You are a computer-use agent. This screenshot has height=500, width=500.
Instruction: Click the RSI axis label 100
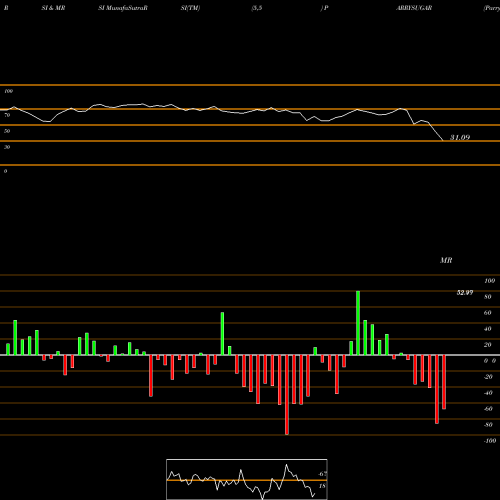coord(9,91)
